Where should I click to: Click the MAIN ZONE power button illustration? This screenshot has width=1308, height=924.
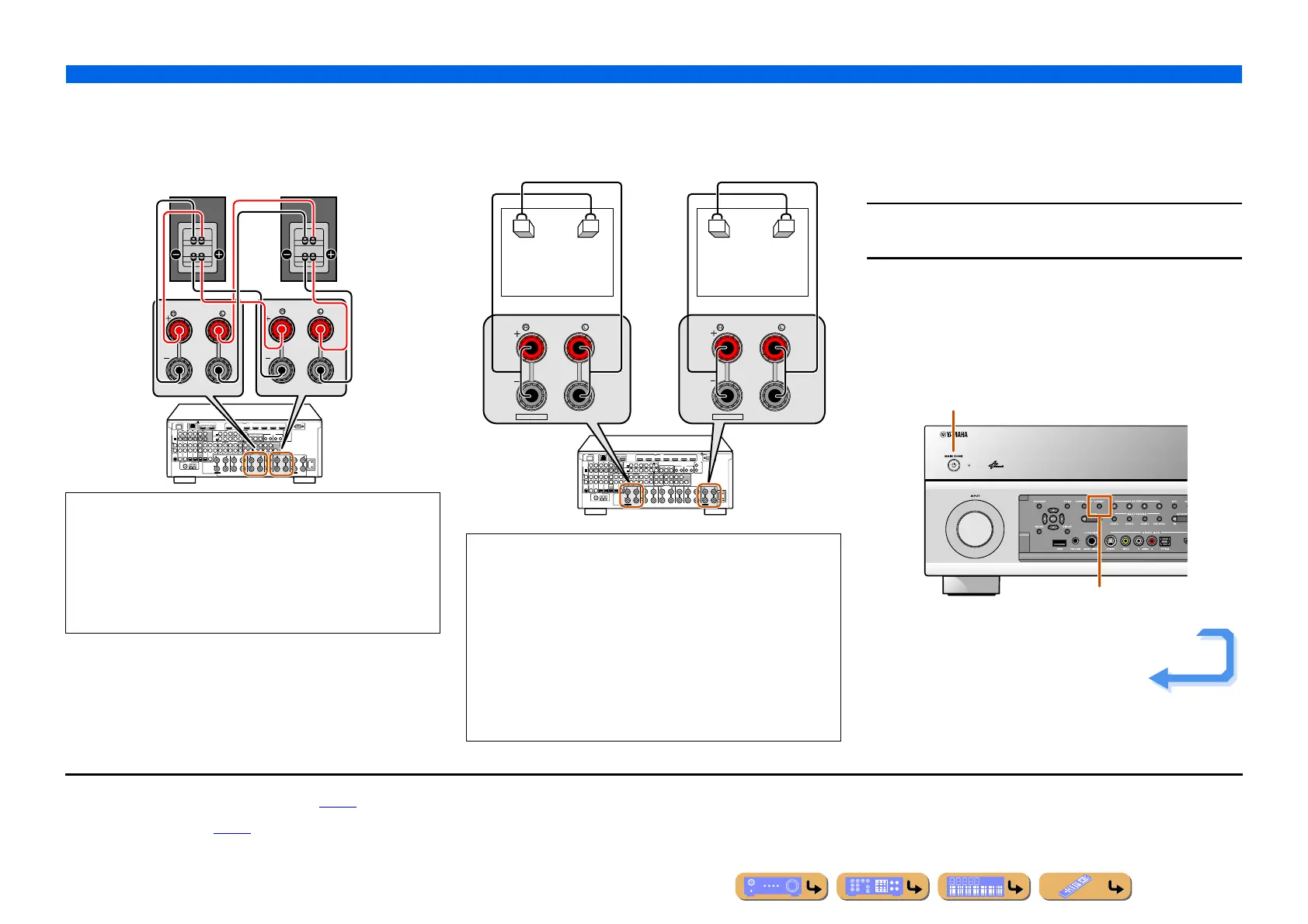click(x=954, y=466)
